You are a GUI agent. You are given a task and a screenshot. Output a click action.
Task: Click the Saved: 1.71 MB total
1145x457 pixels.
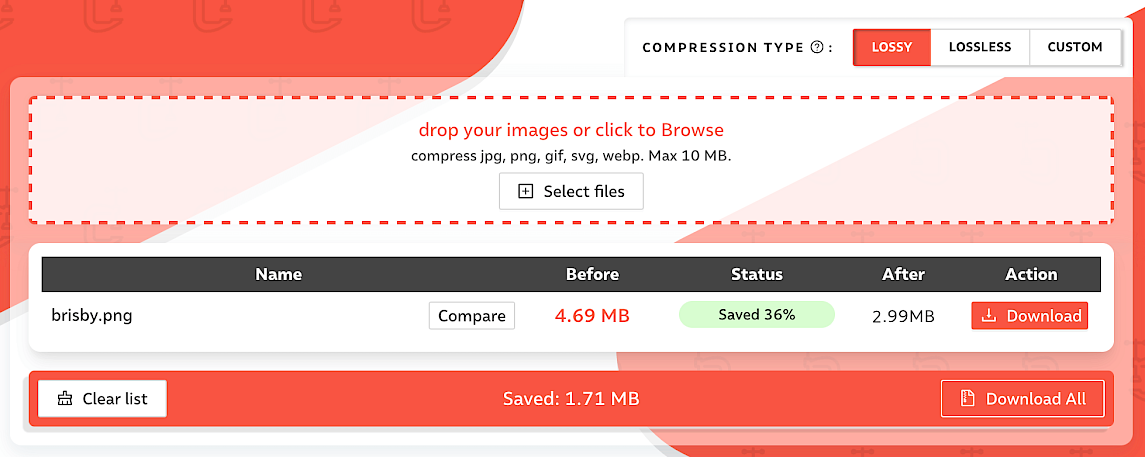point(571,399)
